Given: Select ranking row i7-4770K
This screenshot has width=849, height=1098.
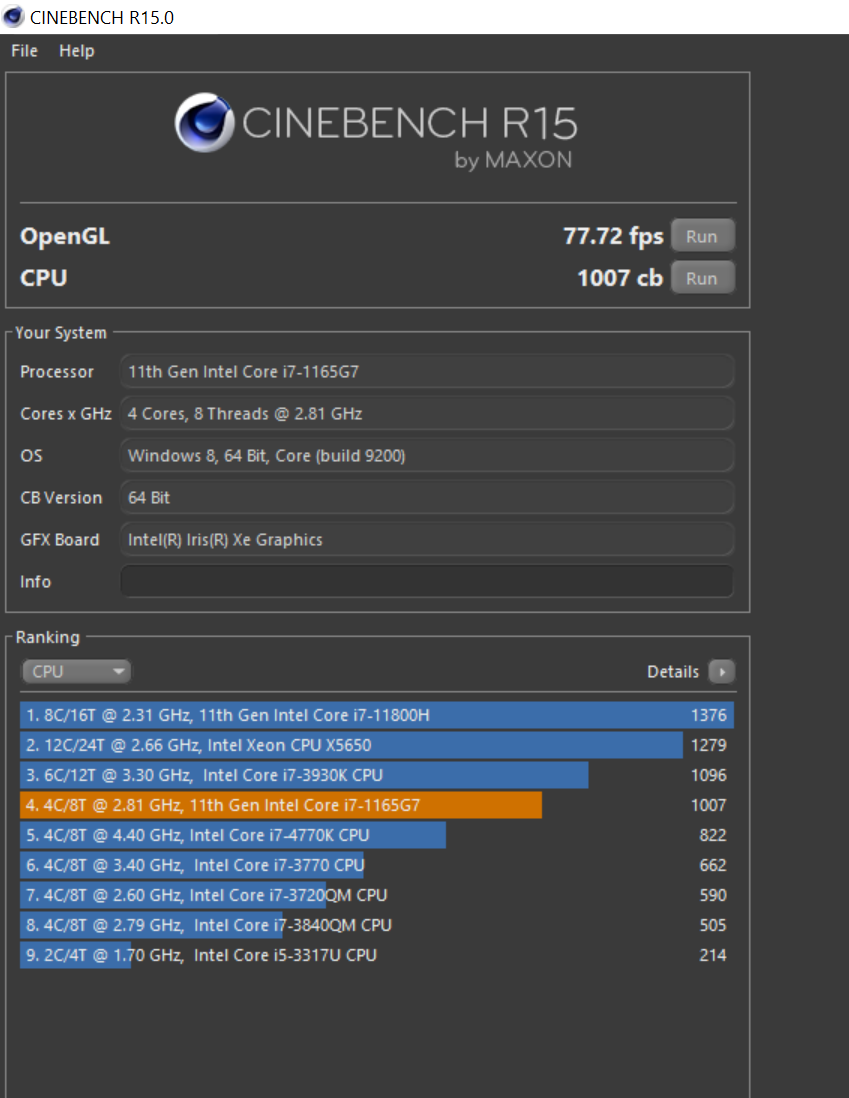Looking at the screenshot, I should click(377, 835).
